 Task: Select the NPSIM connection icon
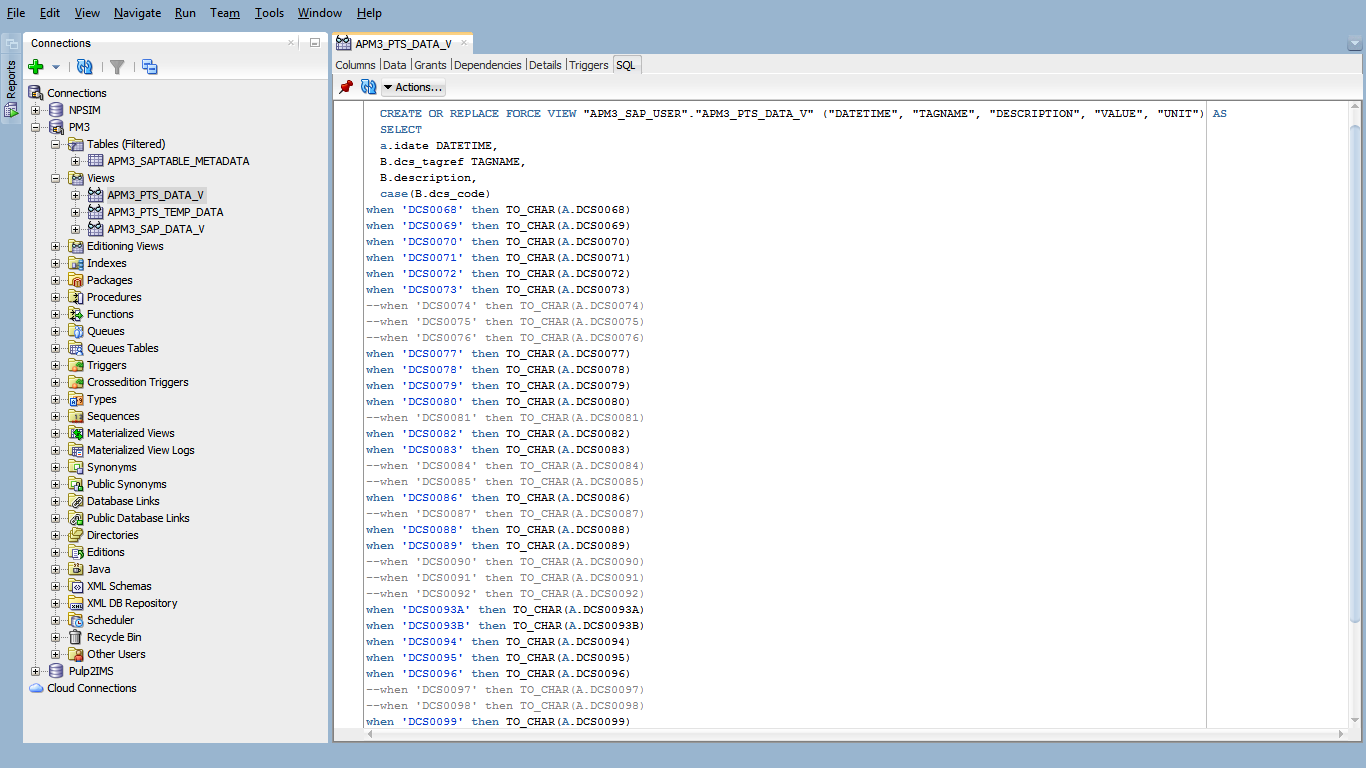click(x=57, y=110)
